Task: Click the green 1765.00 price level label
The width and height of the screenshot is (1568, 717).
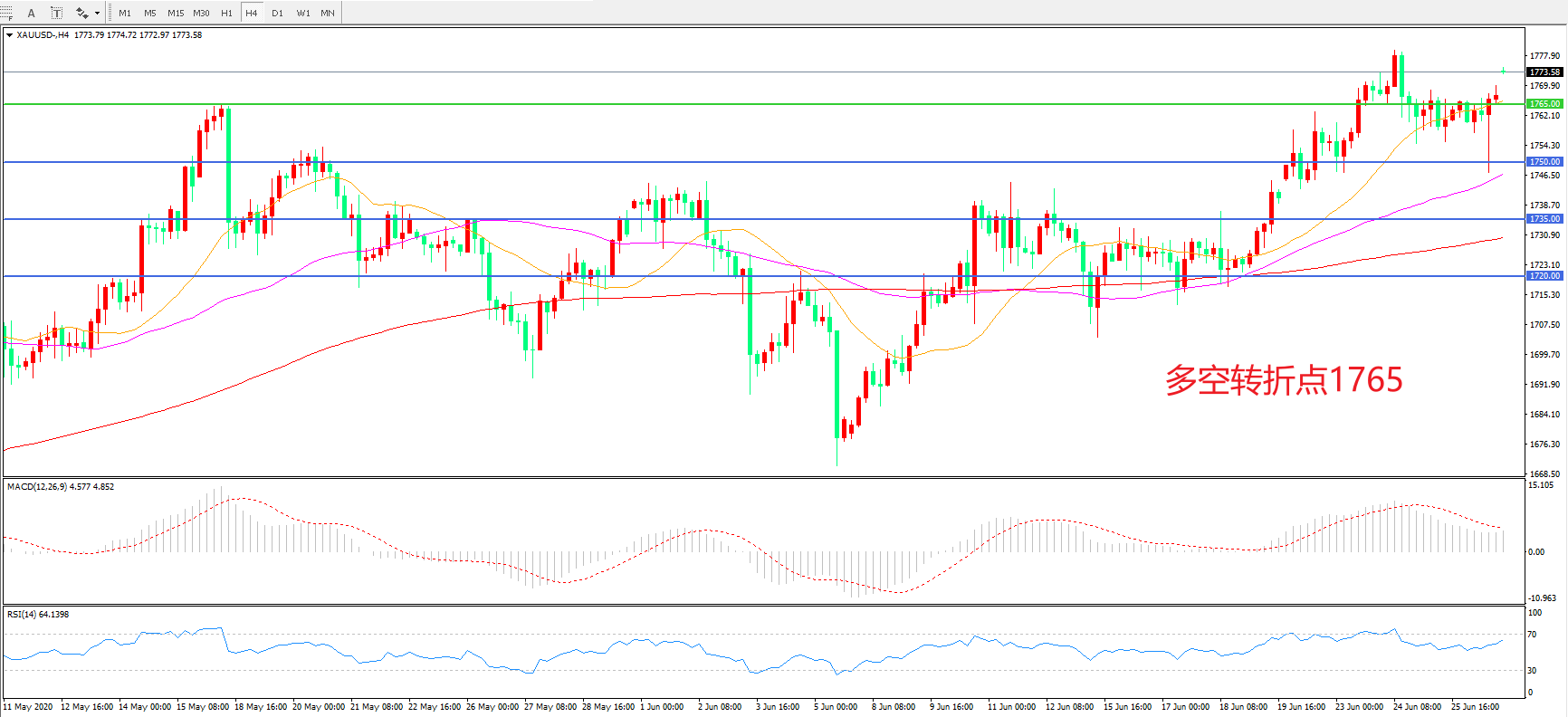Action: click(x=1544, y=104)
